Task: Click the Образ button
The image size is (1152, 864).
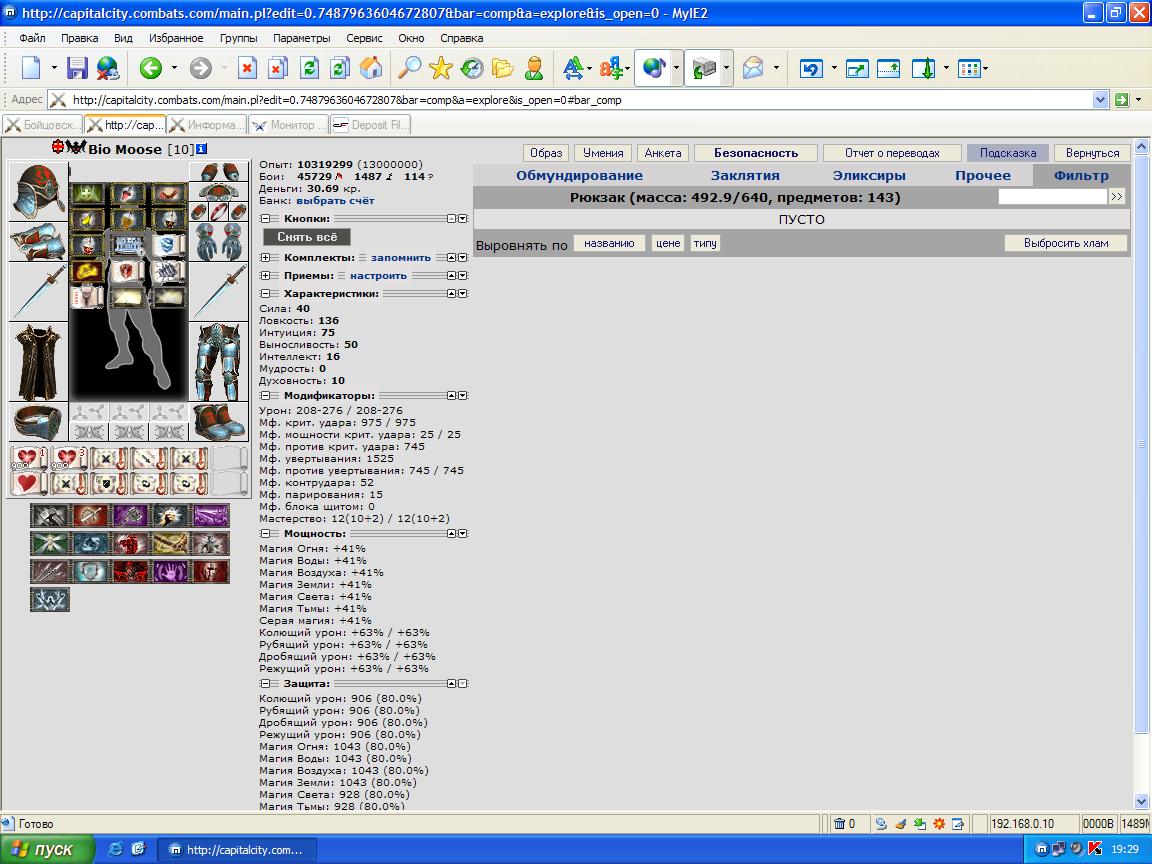Action: pyautogui.click(x=546, y=153)
